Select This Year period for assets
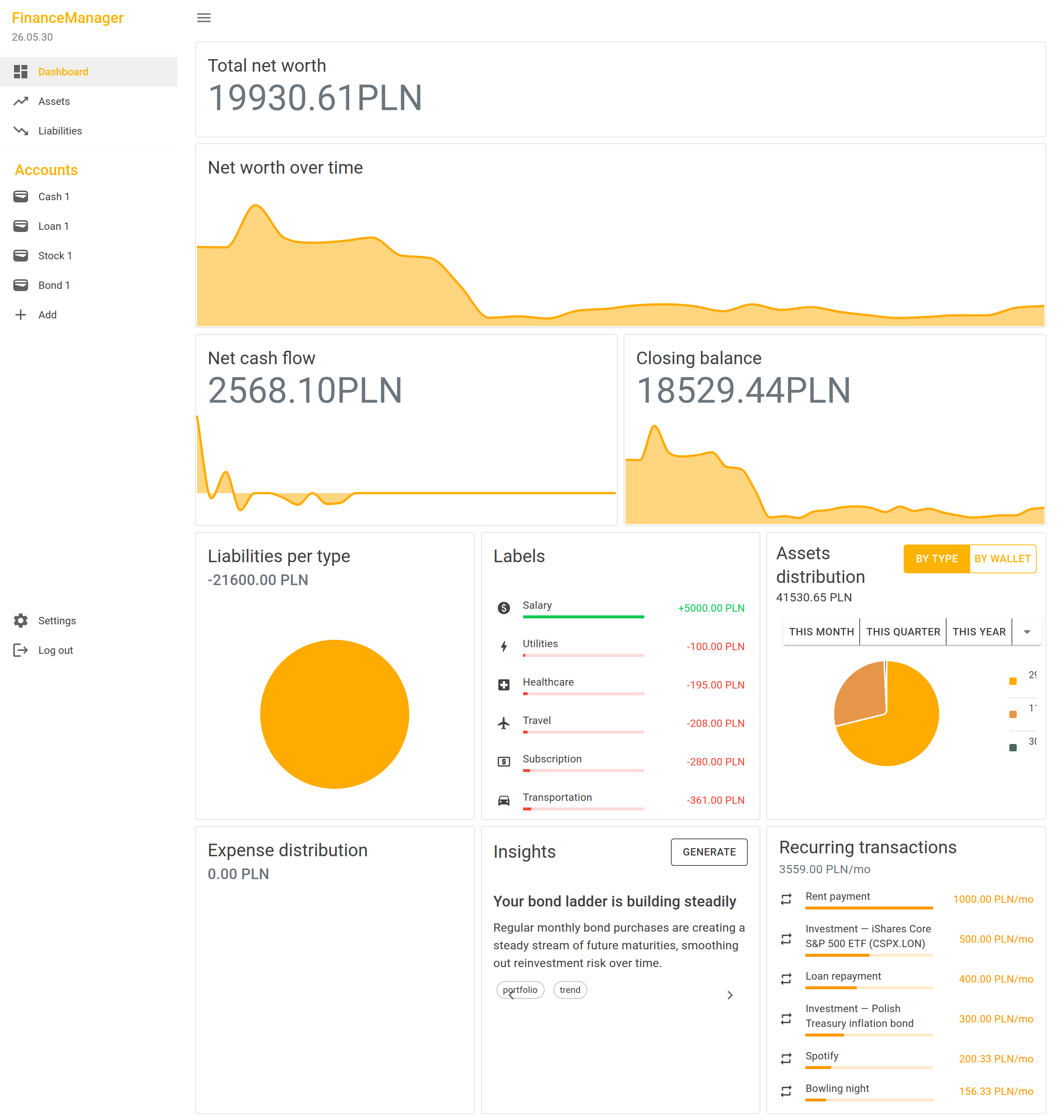Screen dimensions: 1064x1120 click(x=979, y=632)
